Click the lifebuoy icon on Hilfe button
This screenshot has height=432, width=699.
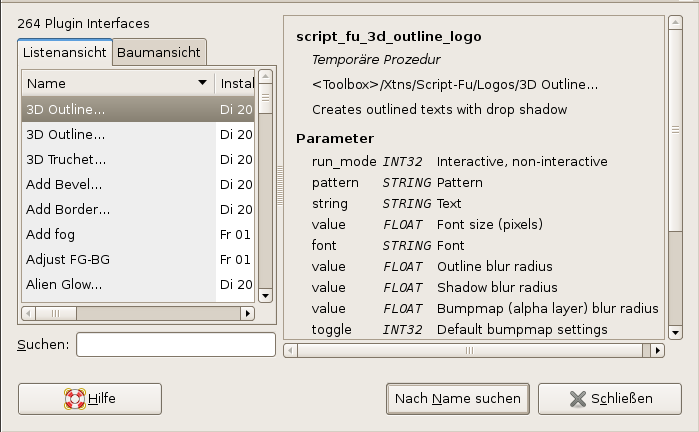[x=75, y=399]
